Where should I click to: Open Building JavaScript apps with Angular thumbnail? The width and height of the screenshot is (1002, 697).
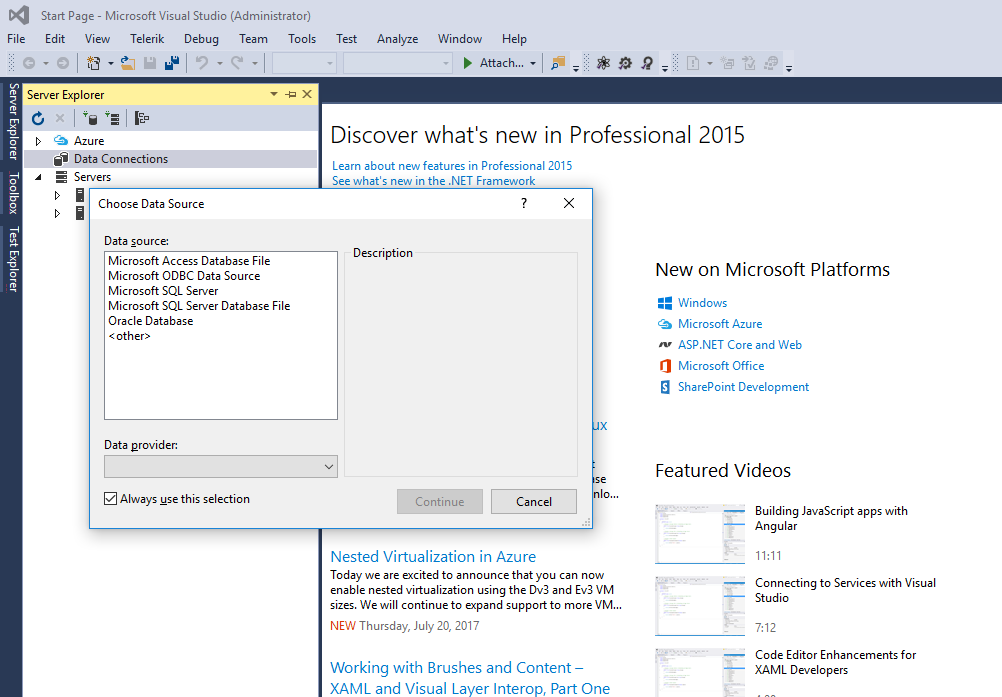coord(700,532)
